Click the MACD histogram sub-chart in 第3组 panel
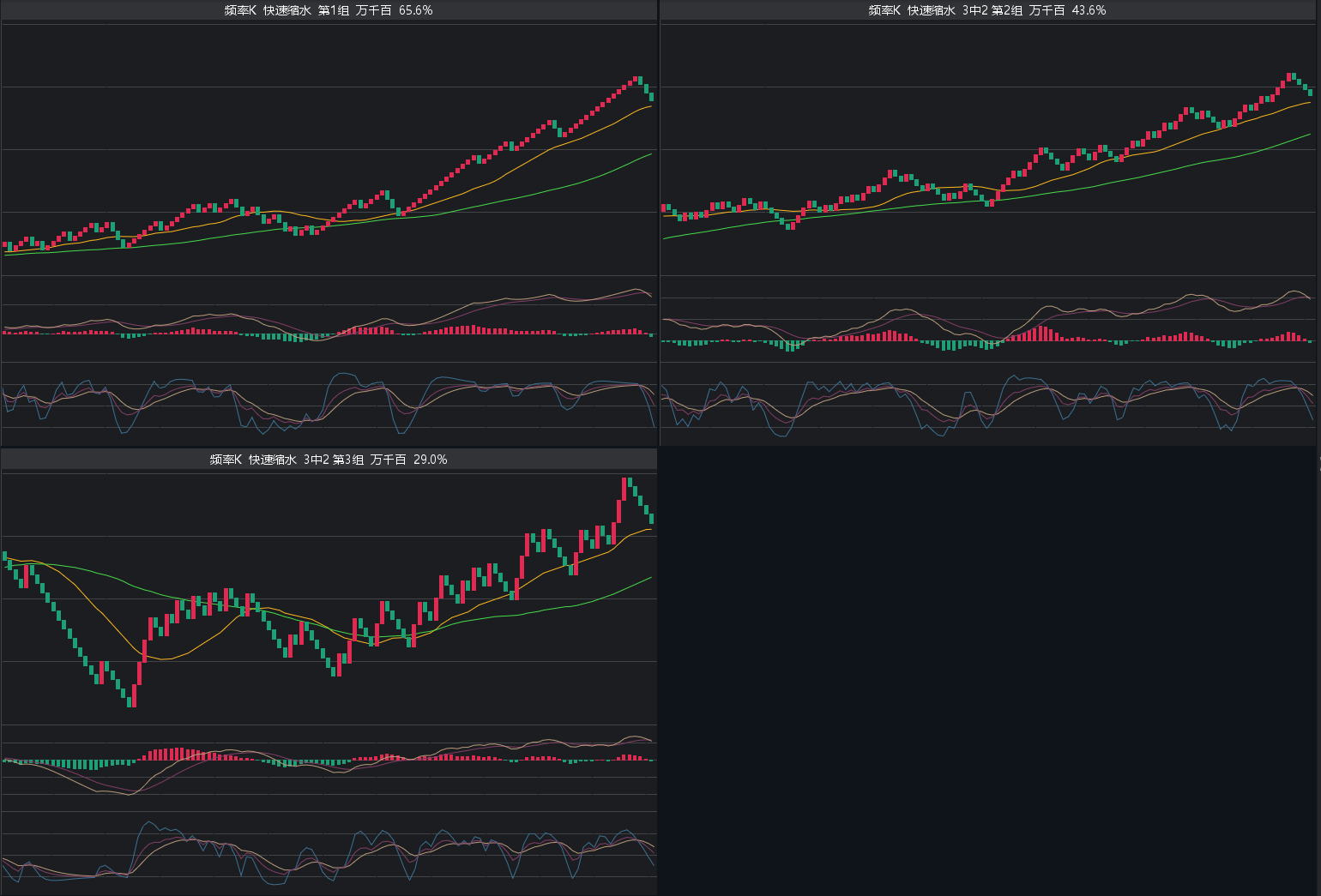 click(x=329, y=768)
